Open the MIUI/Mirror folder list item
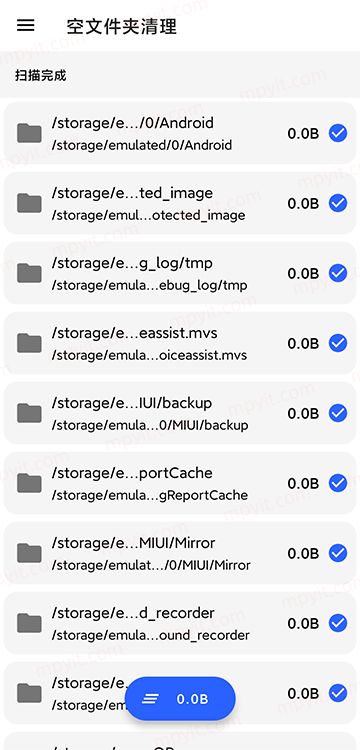Screen dimensions: 360x750 pos(180,553)
